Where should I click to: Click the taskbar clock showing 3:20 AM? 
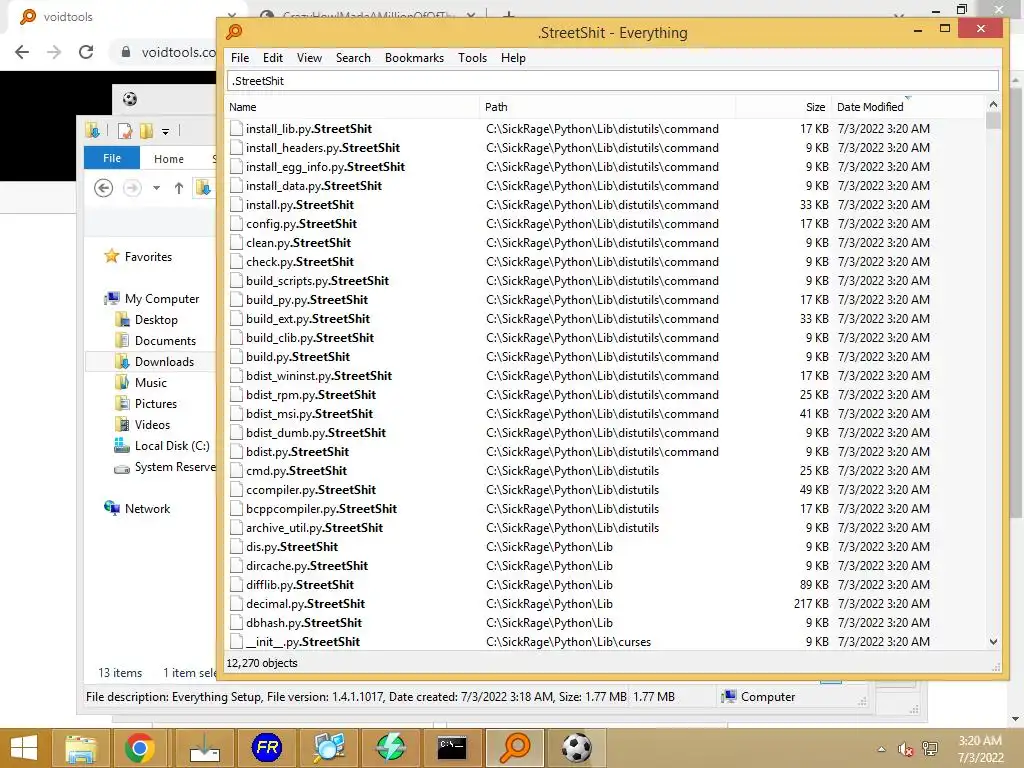click(980, 749)
